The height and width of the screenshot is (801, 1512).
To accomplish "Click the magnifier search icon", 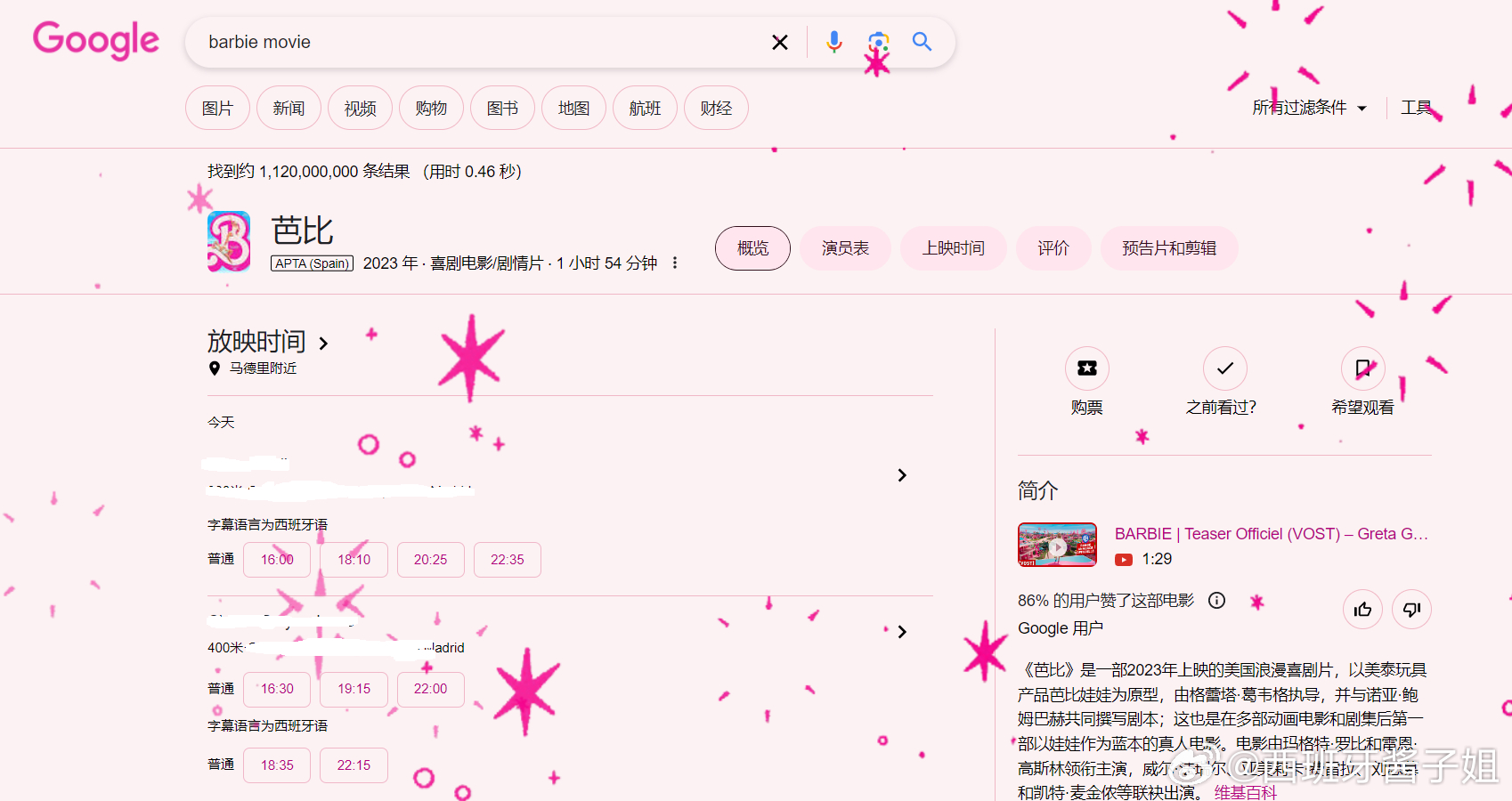I will [923, 42].
